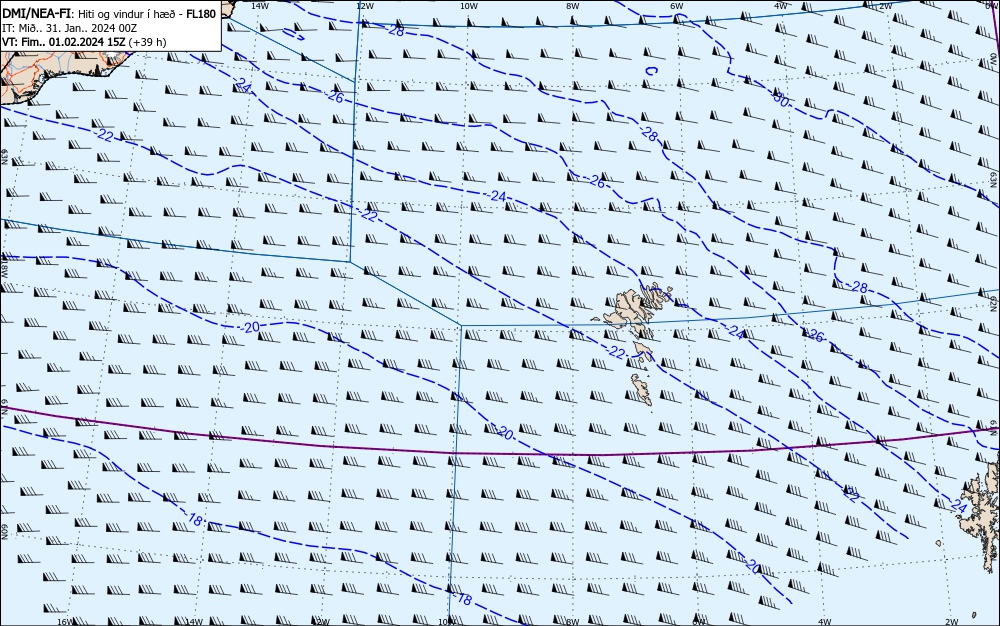
Task: Click the FL180 flight level label
Action: click(x=201, y=13)
